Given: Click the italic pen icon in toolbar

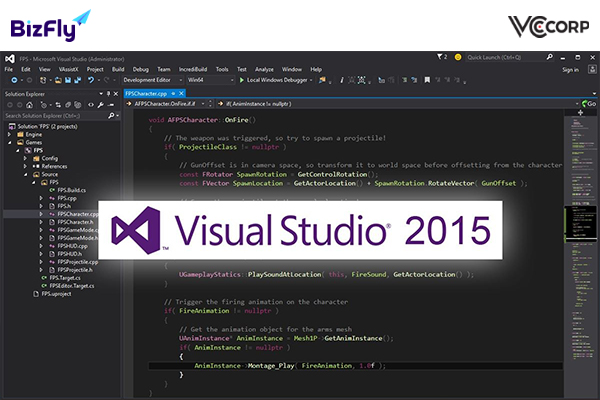Looking at the screenshot, I should tap(342, 80).
